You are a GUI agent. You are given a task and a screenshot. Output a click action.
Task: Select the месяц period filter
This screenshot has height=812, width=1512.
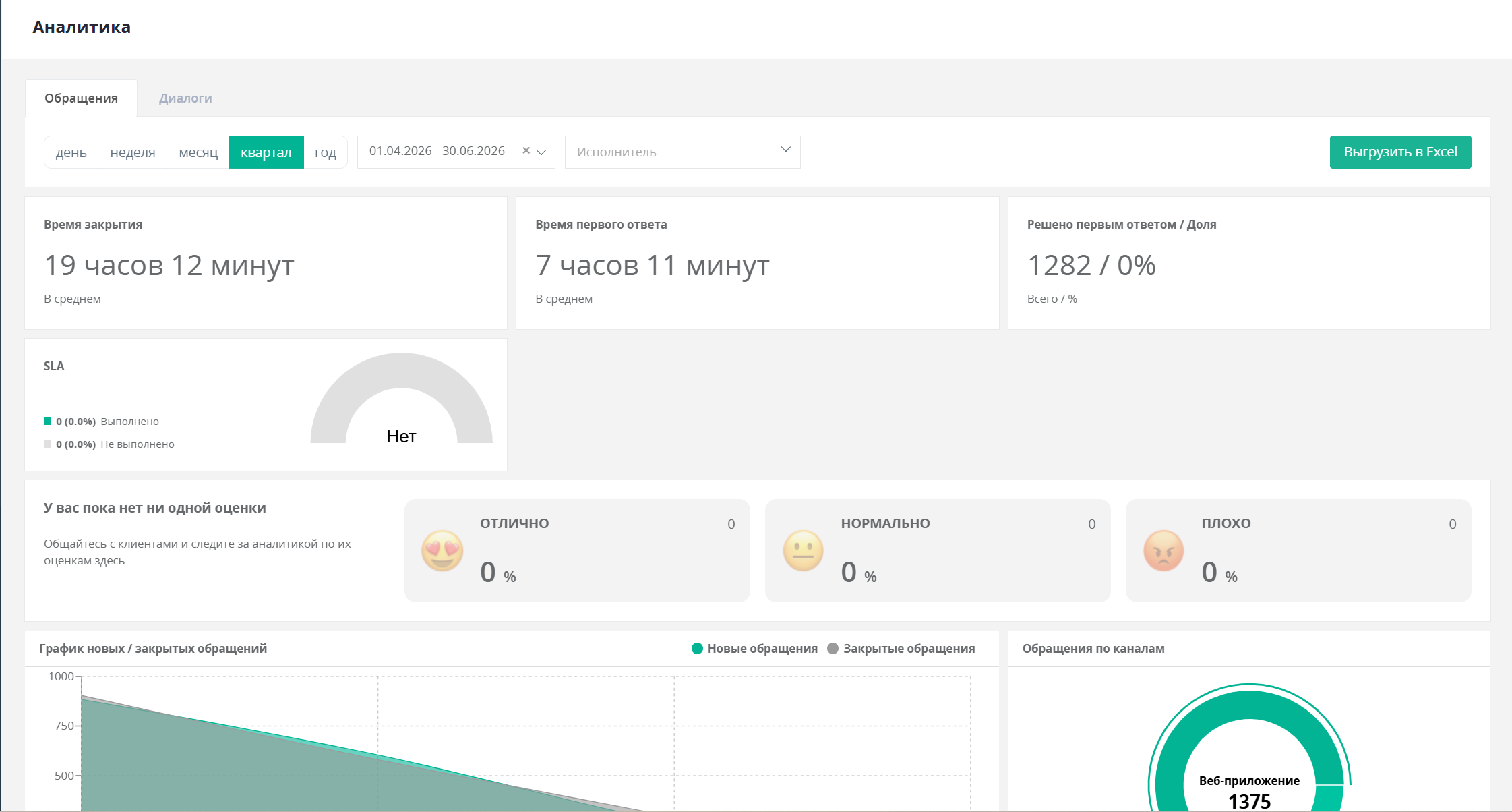pos(198,152)
